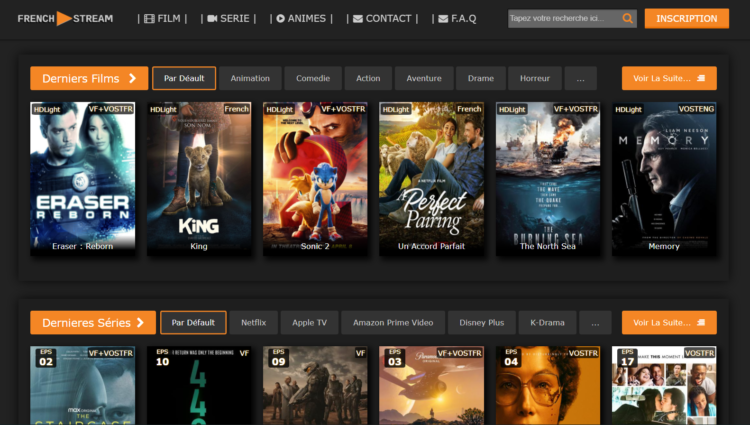The height and width of the screenshot is (425, 750).
Task: Select the Netflix series filter
Action: (x=254, y=323)
